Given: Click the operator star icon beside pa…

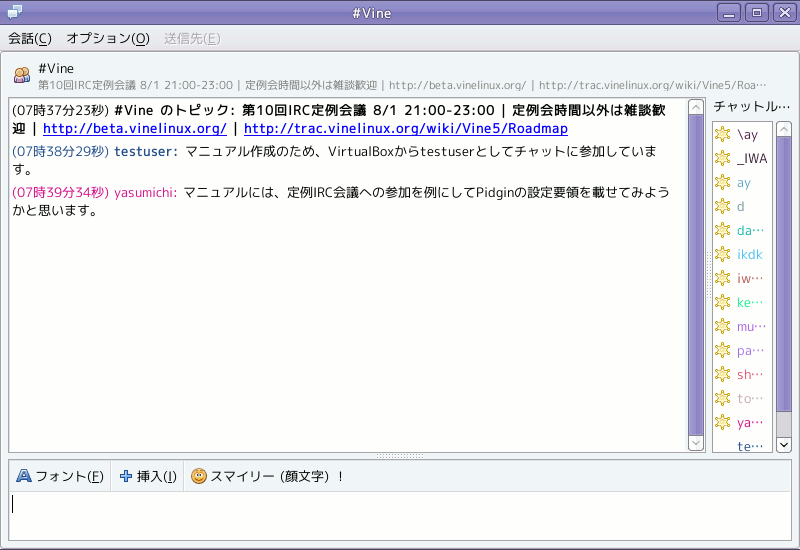Looking at the screenshot, I should 722,350.
